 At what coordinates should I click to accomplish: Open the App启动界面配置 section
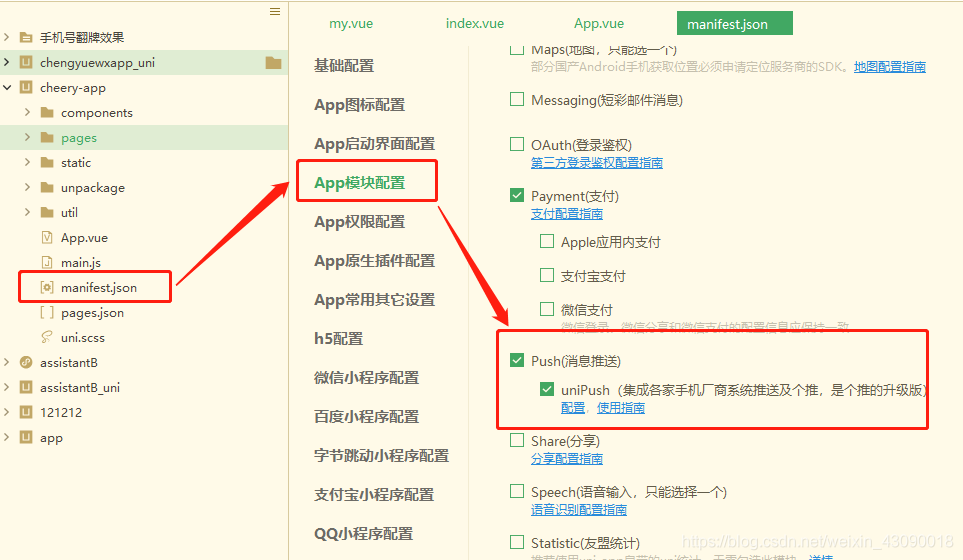click(x=375, y=144)
